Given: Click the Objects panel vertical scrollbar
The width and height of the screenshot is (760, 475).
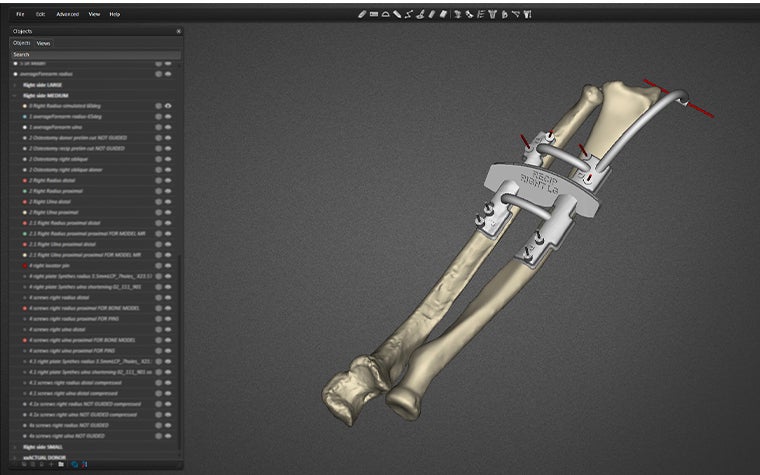Looking at the screenshot, I should point(181,351).
